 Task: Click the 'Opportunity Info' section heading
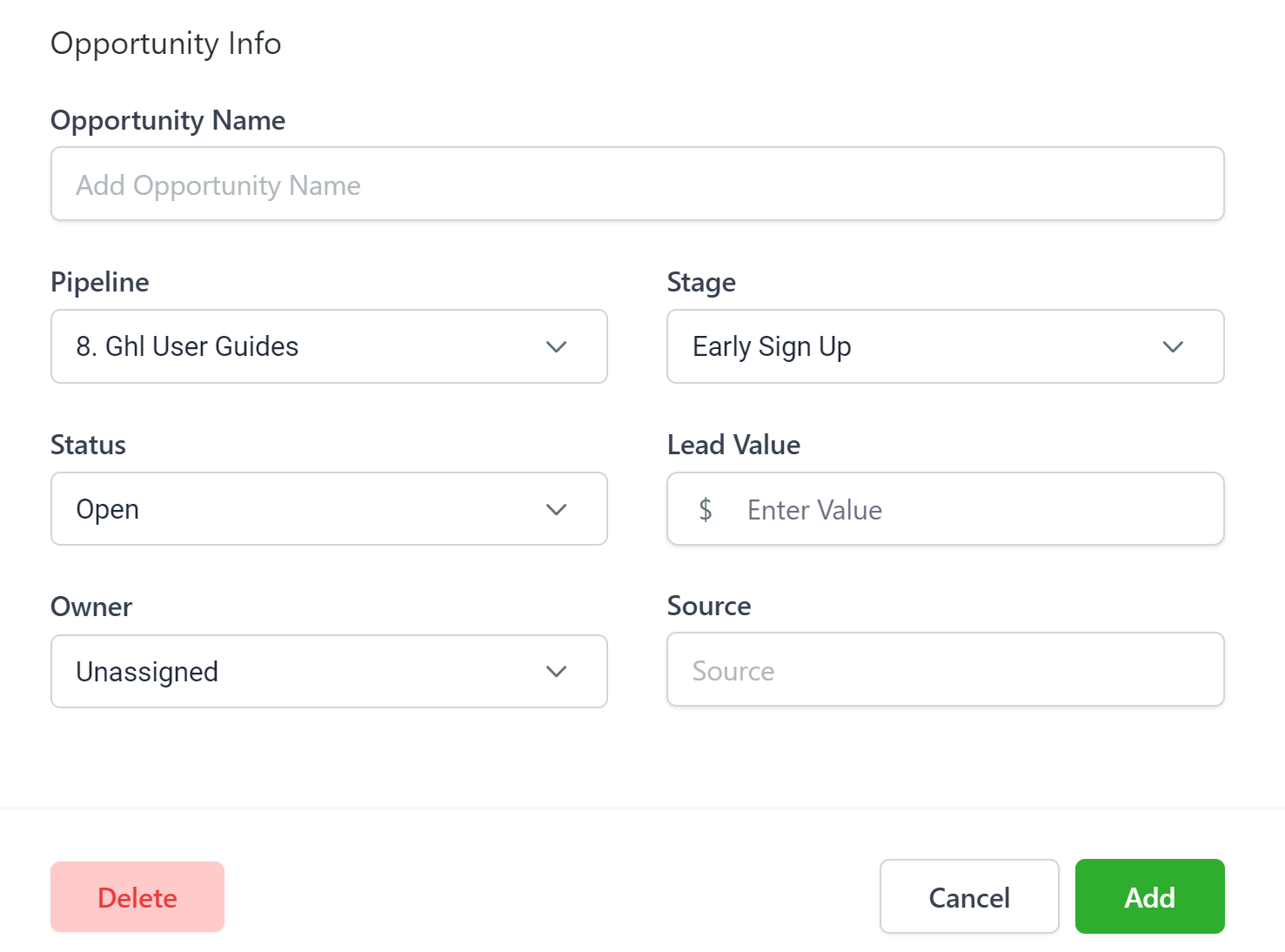click(166, 44)
